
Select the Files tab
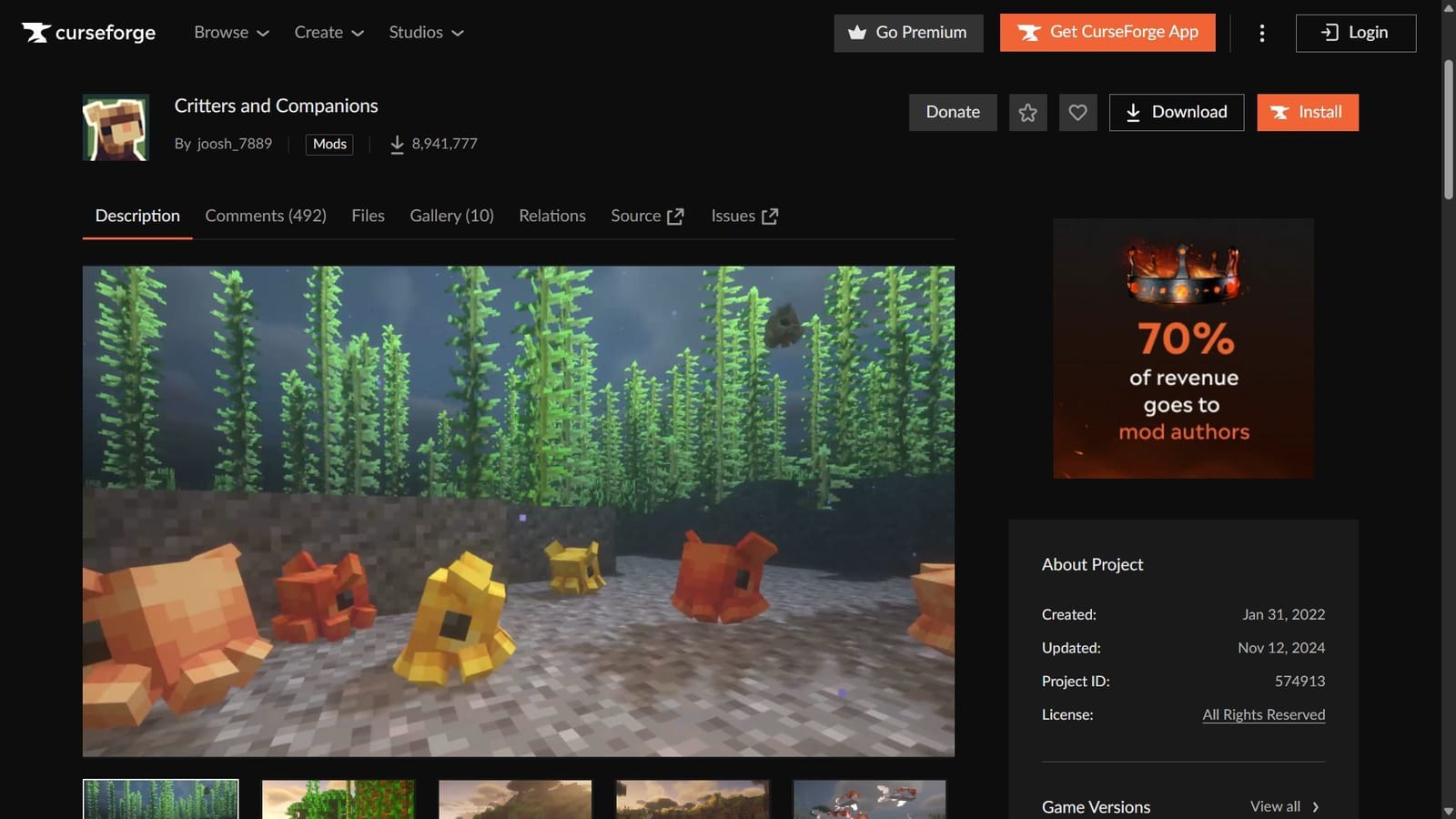click(x=368, y=216)
